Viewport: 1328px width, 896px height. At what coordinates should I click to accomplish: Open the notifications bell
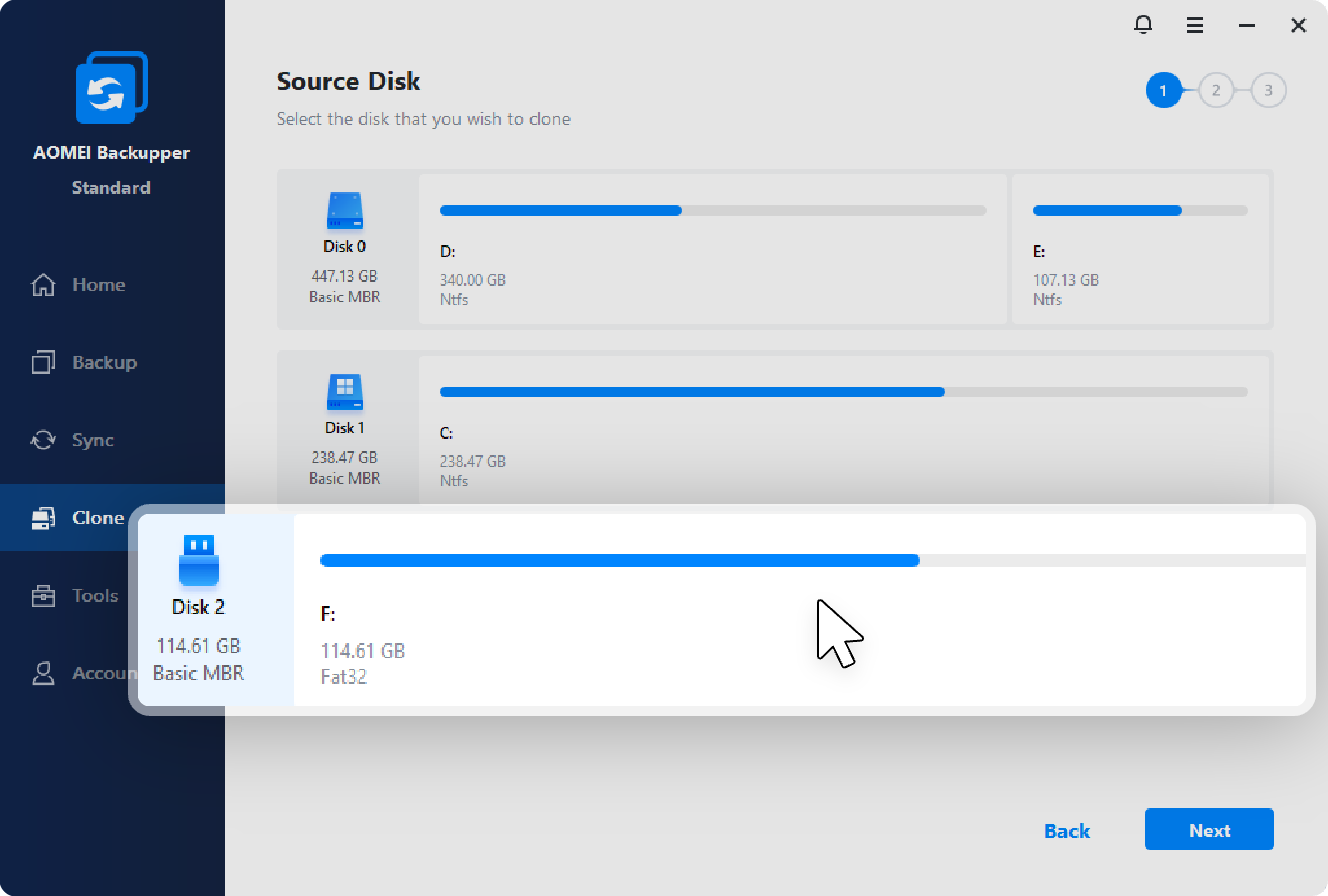coord(1143,25)
